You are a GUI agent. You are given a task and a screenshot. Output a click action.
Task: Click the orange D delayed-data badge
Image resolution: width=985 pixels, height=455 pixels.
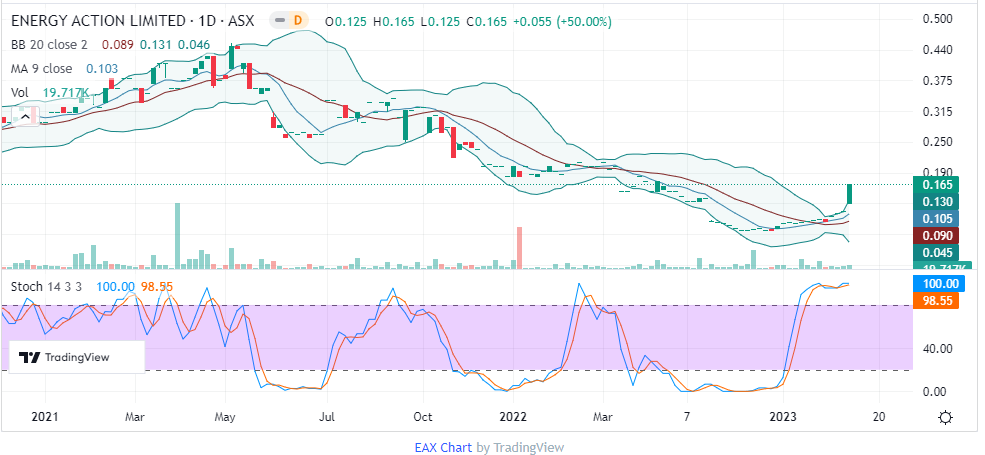(297, 21)
